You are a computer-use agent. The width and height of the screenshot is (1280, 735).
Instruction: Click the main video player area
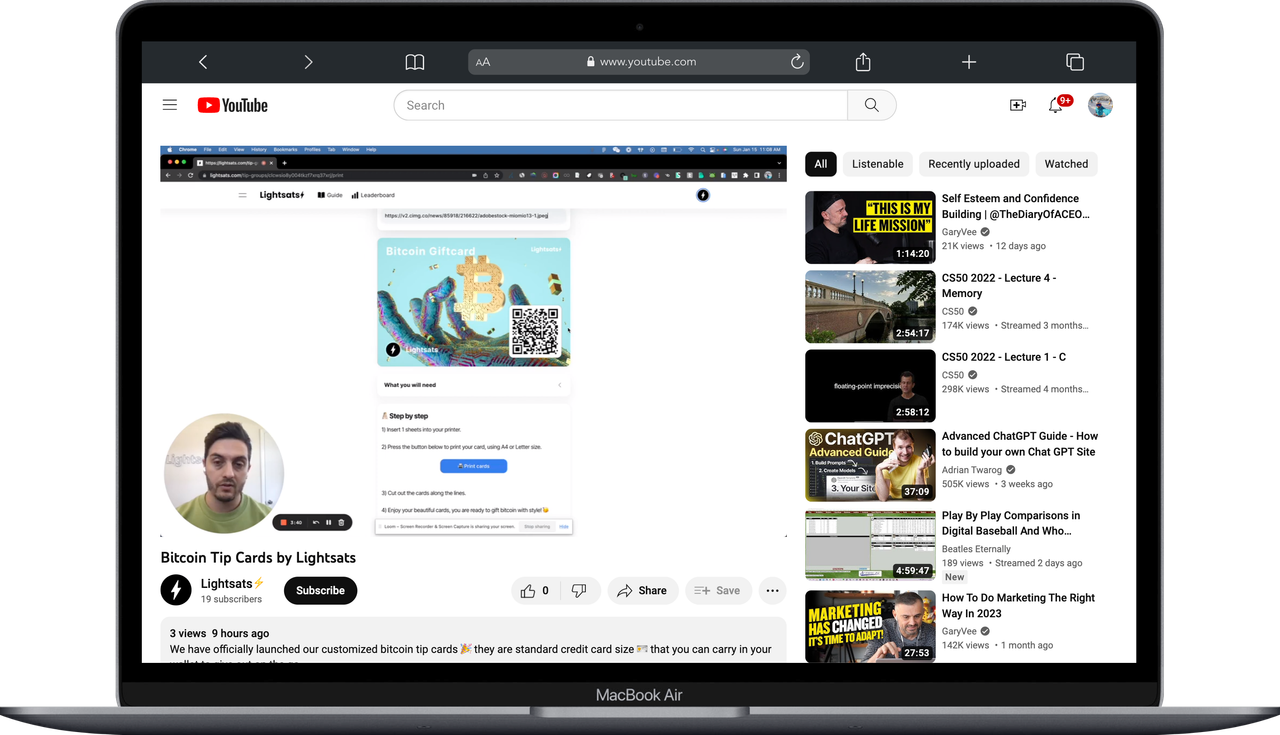(474, 341)
